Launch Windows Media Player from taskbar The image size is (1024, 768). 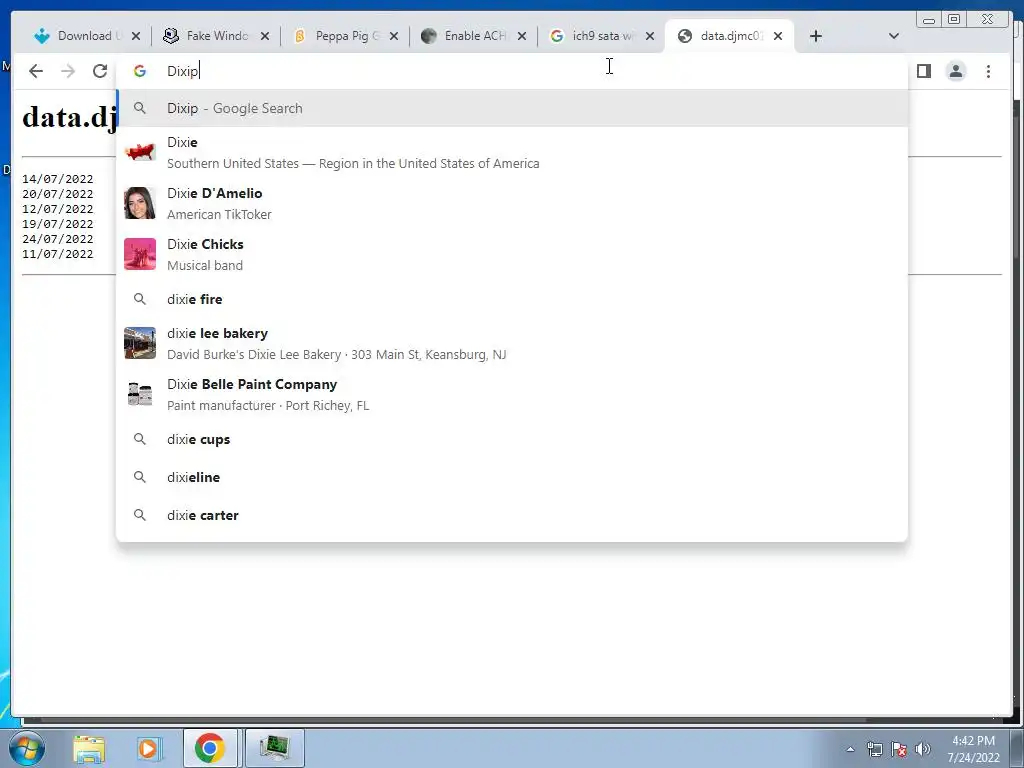tap(150, 748)
